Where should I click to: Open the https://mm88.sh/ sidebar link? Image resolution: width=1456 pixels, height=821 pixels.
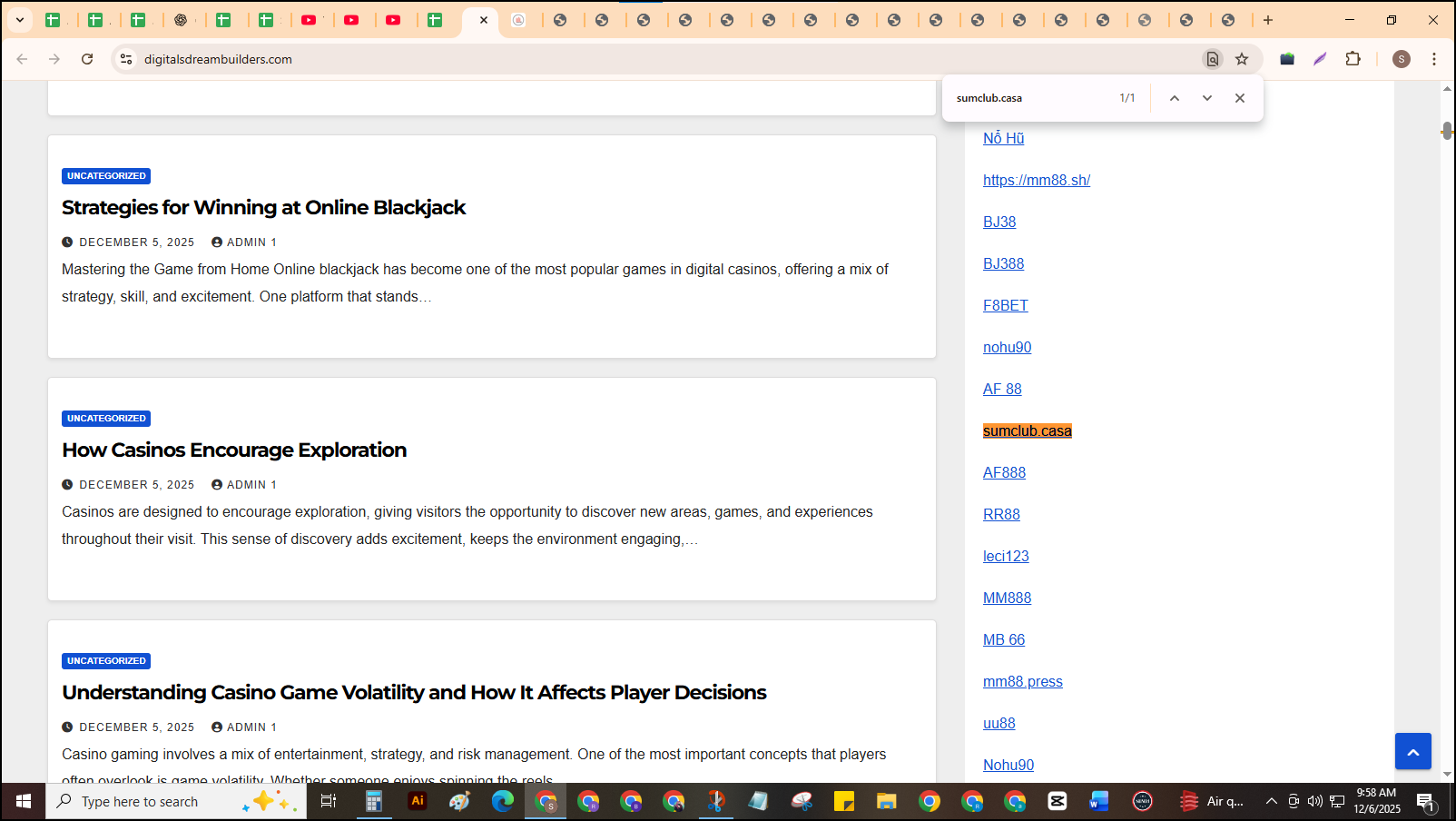click(x=1037, y=180)
